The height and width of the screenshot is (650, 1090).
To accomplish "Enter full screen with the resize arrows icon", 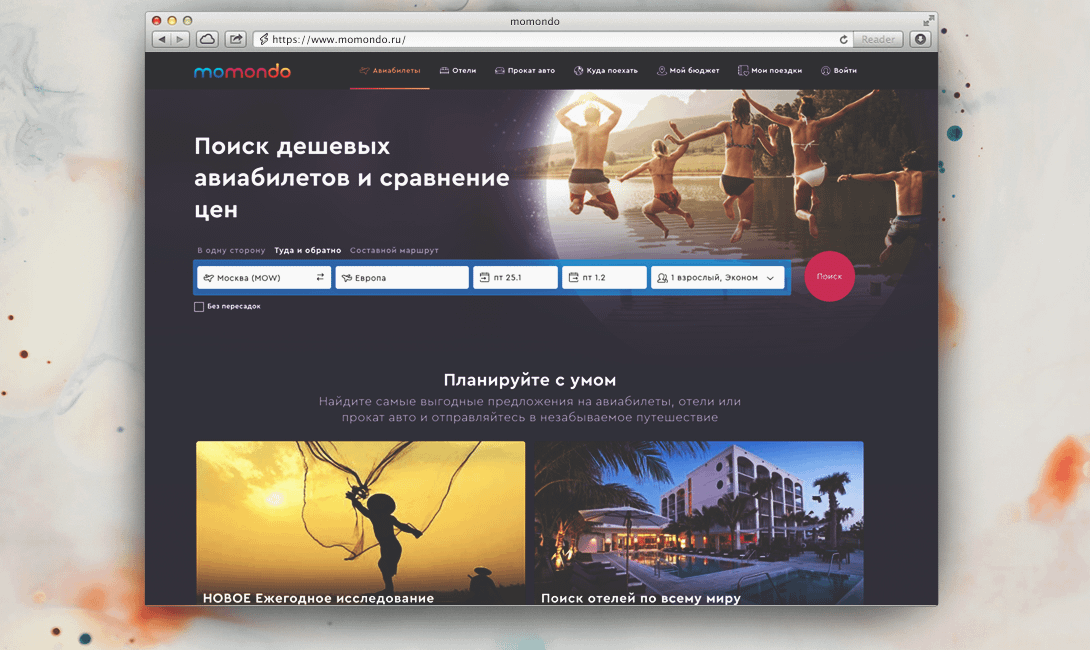I will tap(929, 20).
